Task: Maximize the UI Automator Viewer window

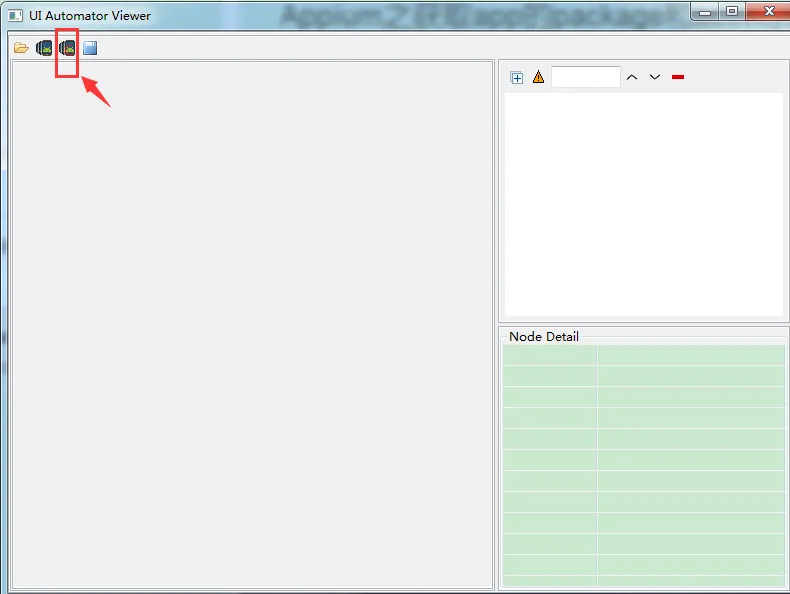Action: [x=732, y=12]
